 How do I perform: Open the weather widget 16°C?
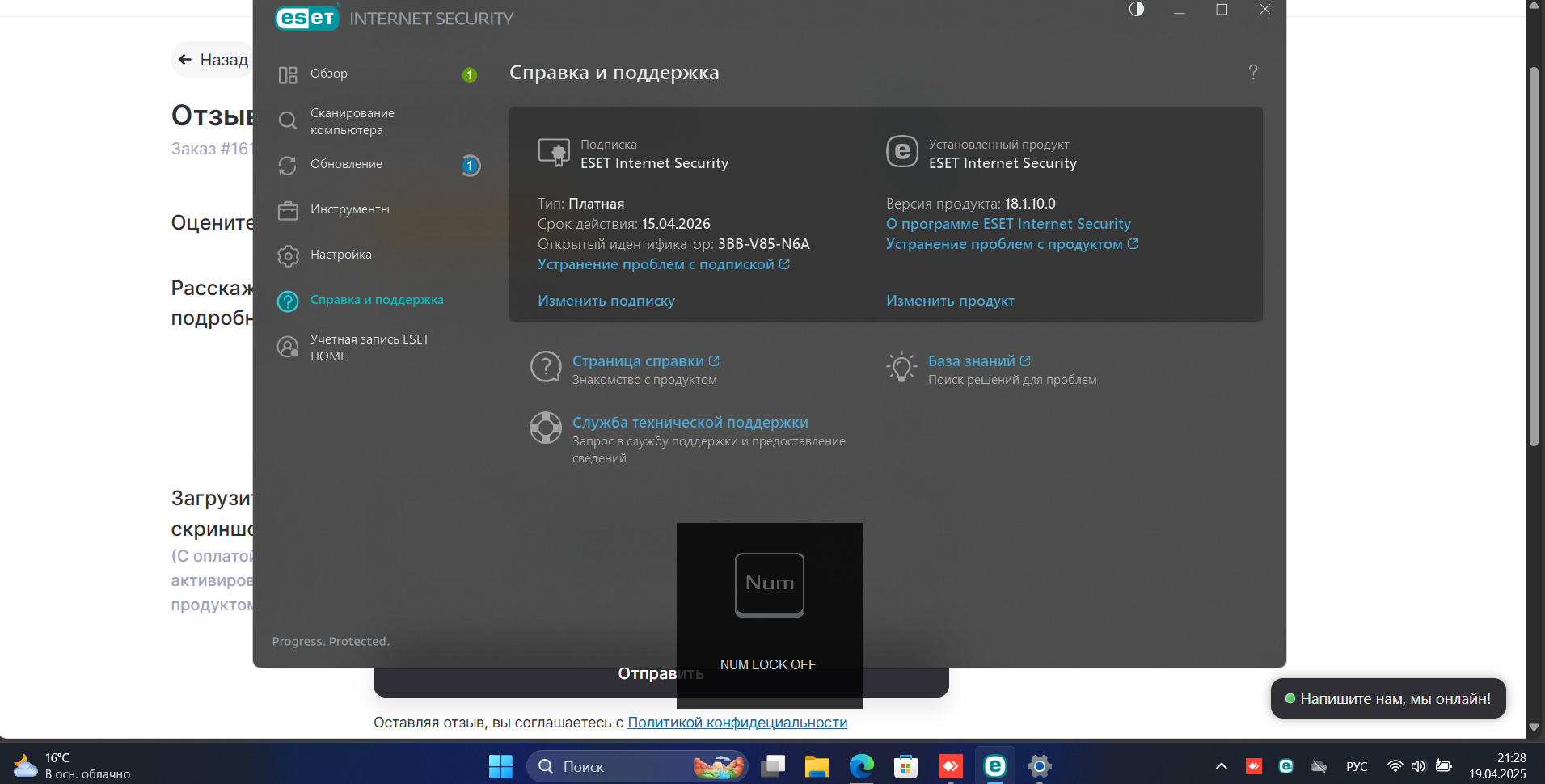71,766
